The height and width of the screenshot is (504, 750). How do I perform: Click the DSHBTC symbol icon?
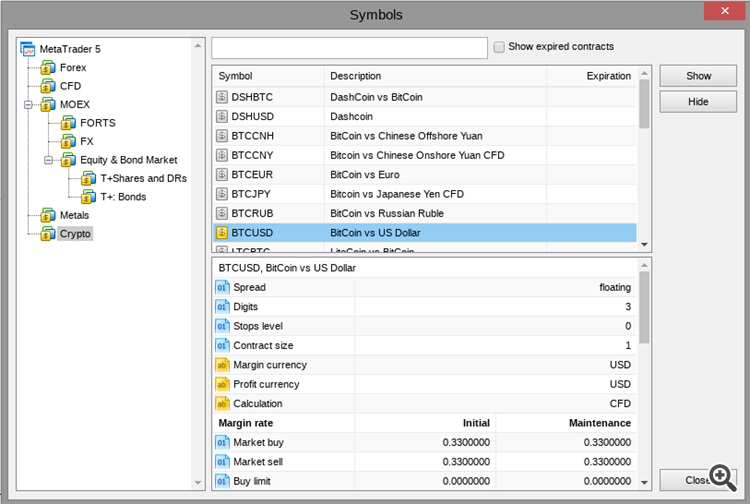tap(221, 97)
